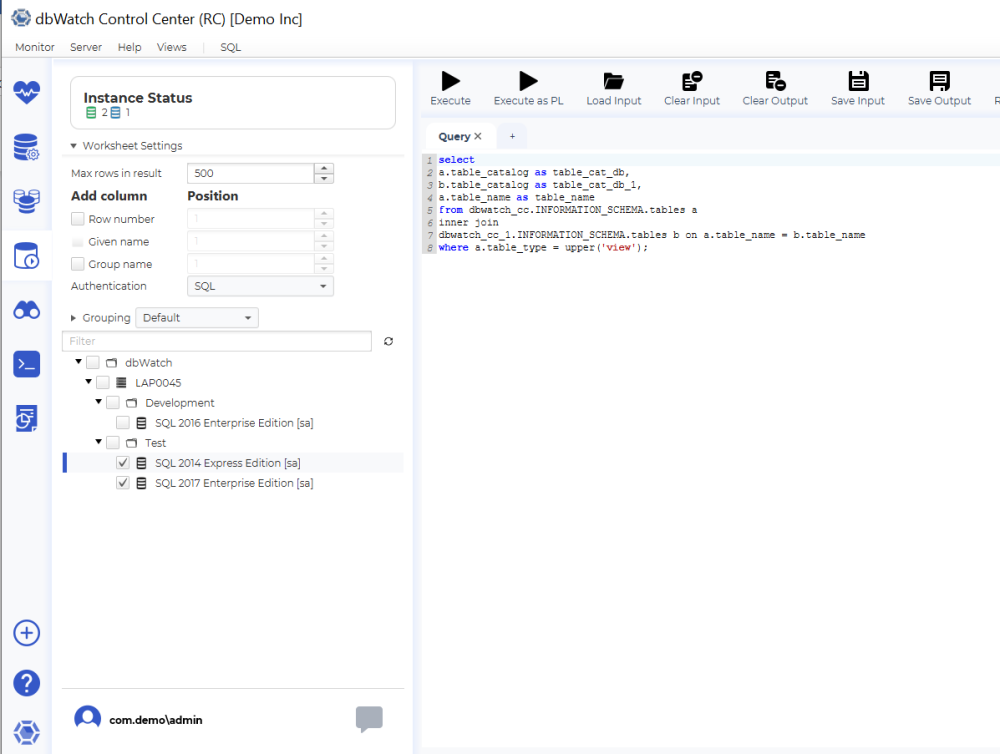Open the database management icon in sidebar
The image size is (1000, 754).
tap(26, 146)
